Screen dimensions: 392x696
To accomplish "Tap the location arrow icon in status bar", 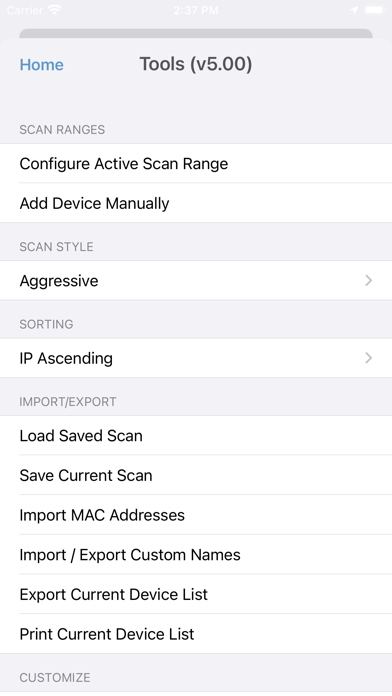I will click(x=354, y=10).
